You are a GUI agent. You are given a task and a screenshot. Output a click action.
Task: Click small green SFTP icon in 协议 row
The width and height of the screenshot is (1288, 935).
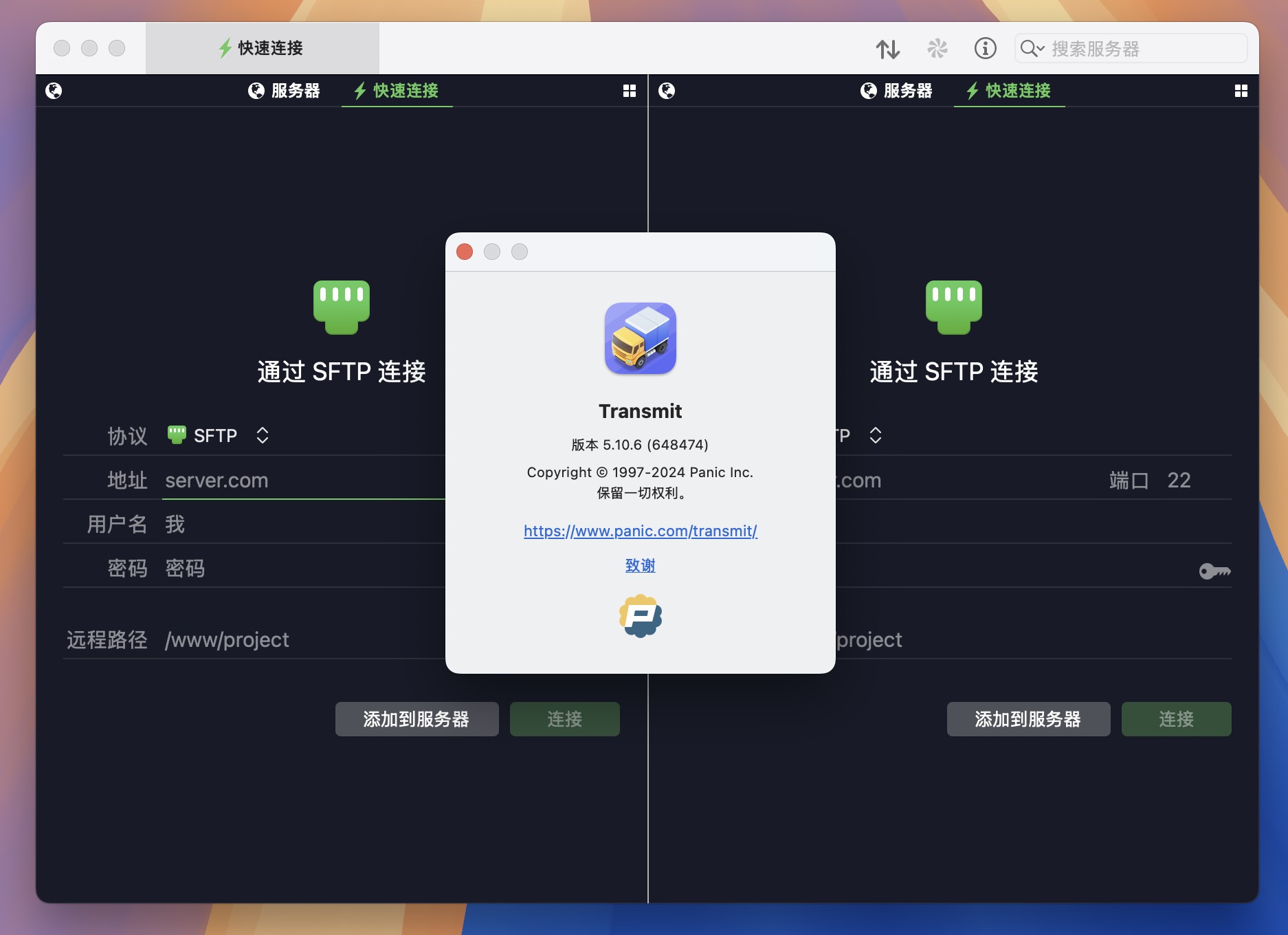click(x=177, y=434)
